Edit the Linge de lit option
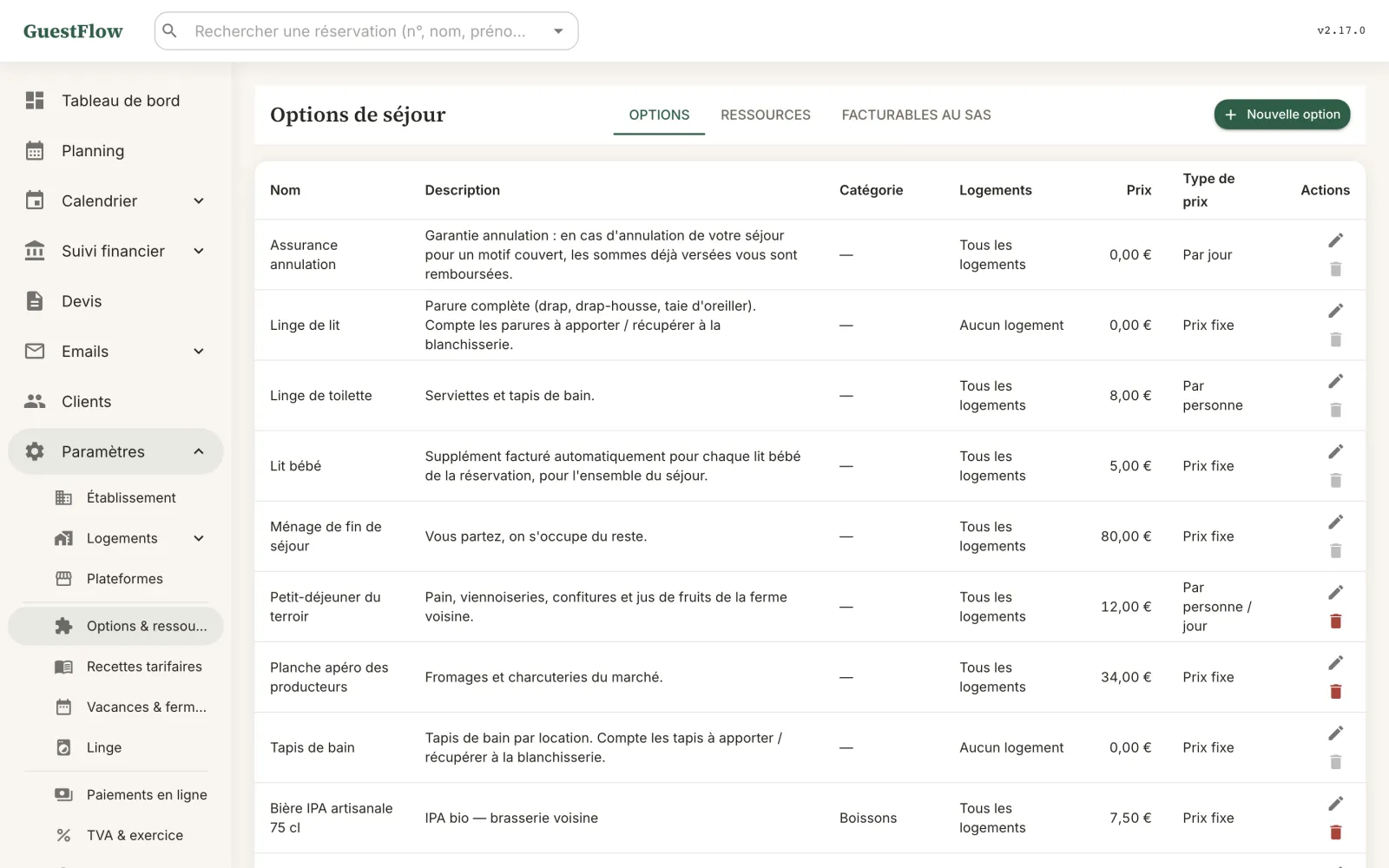Screen dimensions: 1389x868 point(1335,311)
